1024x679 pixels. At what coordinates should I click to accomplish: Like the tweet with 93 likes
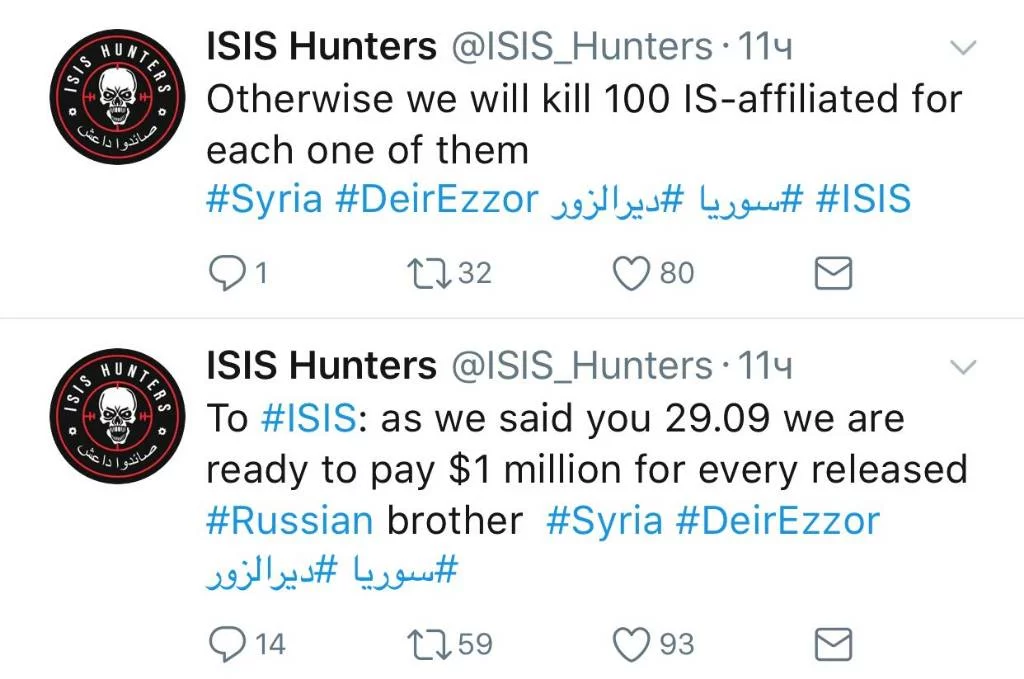(631, 645)
